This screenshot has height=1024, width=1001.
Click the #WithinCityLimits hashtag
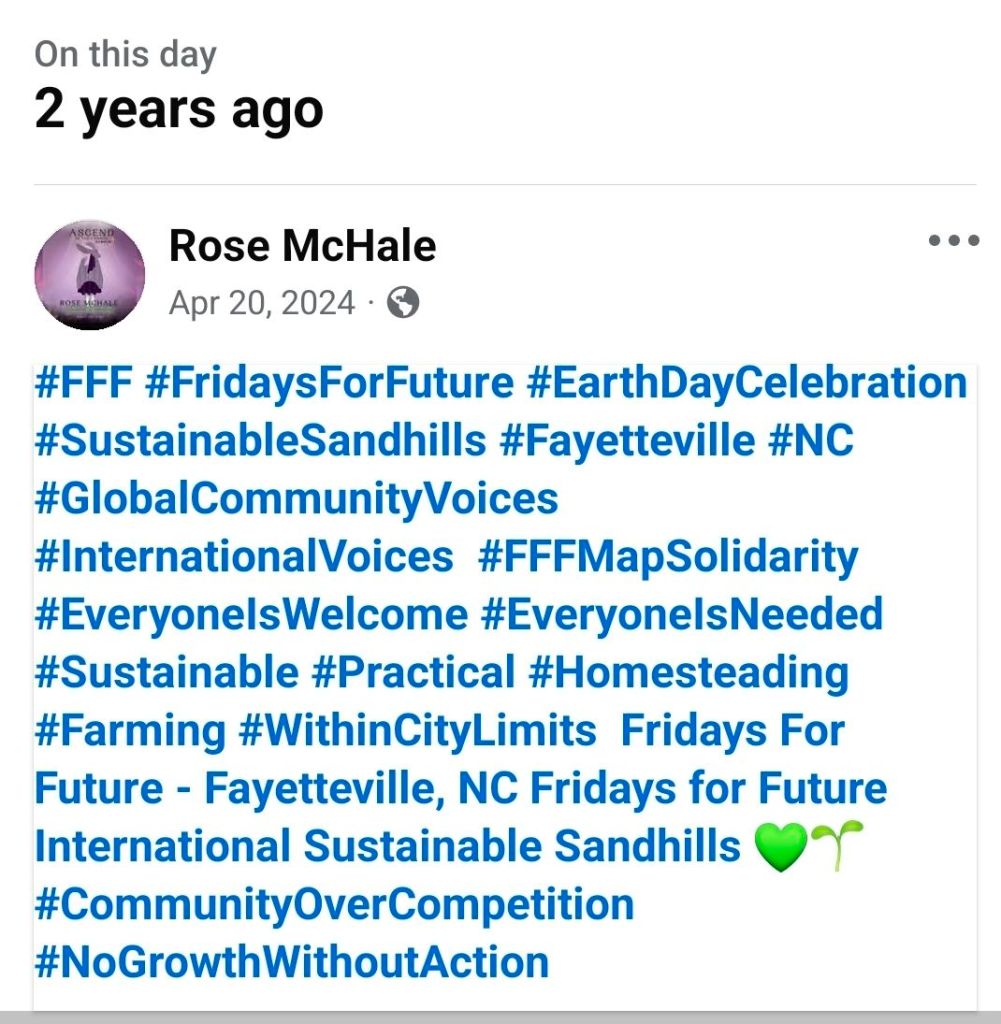(417, 731)
